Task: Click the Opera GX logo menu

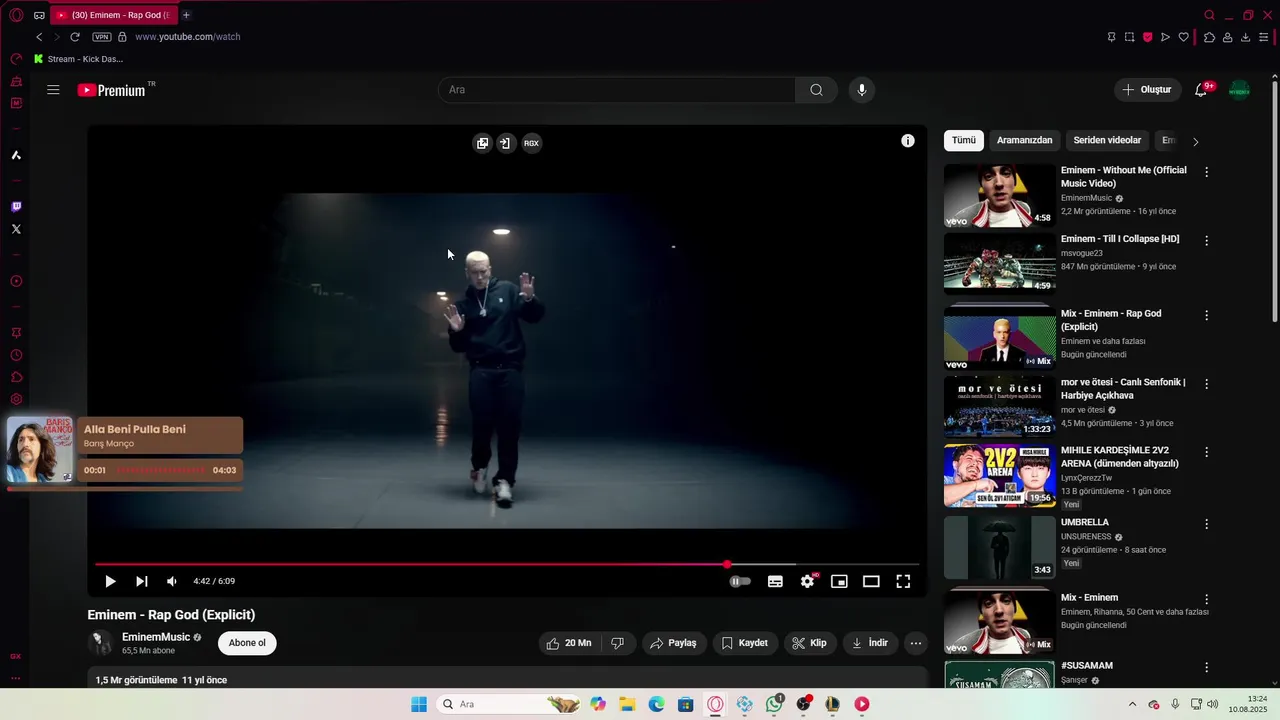Action: [x=16, y=15]
